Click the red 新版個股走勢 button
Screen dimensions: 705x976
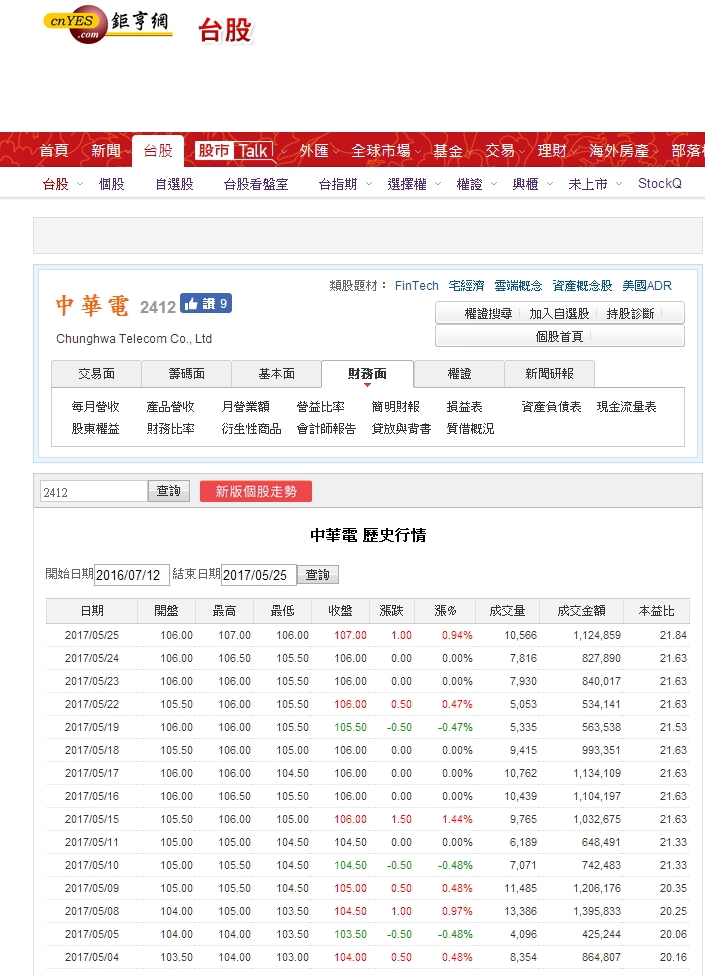tap(256, 491)
